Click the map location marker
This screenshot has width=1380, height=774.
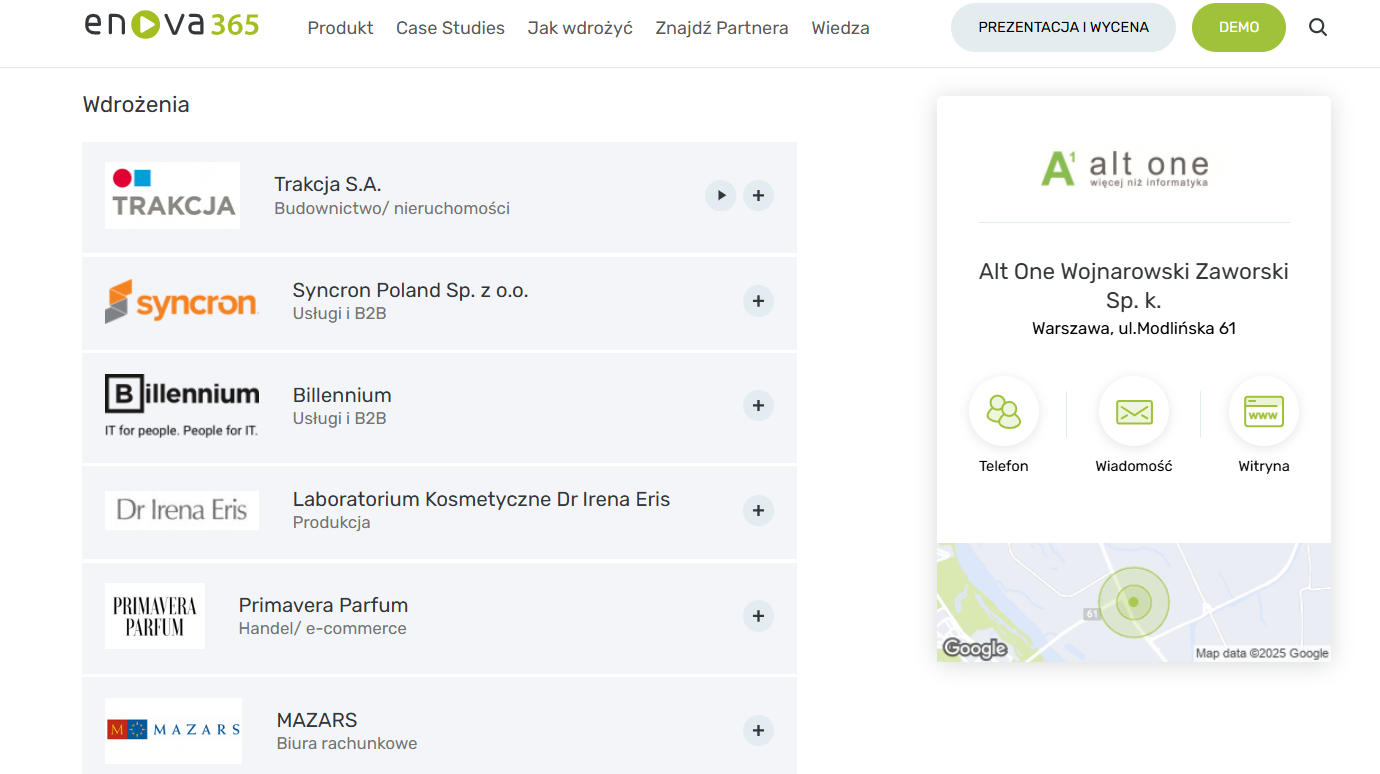point(1134,602)
